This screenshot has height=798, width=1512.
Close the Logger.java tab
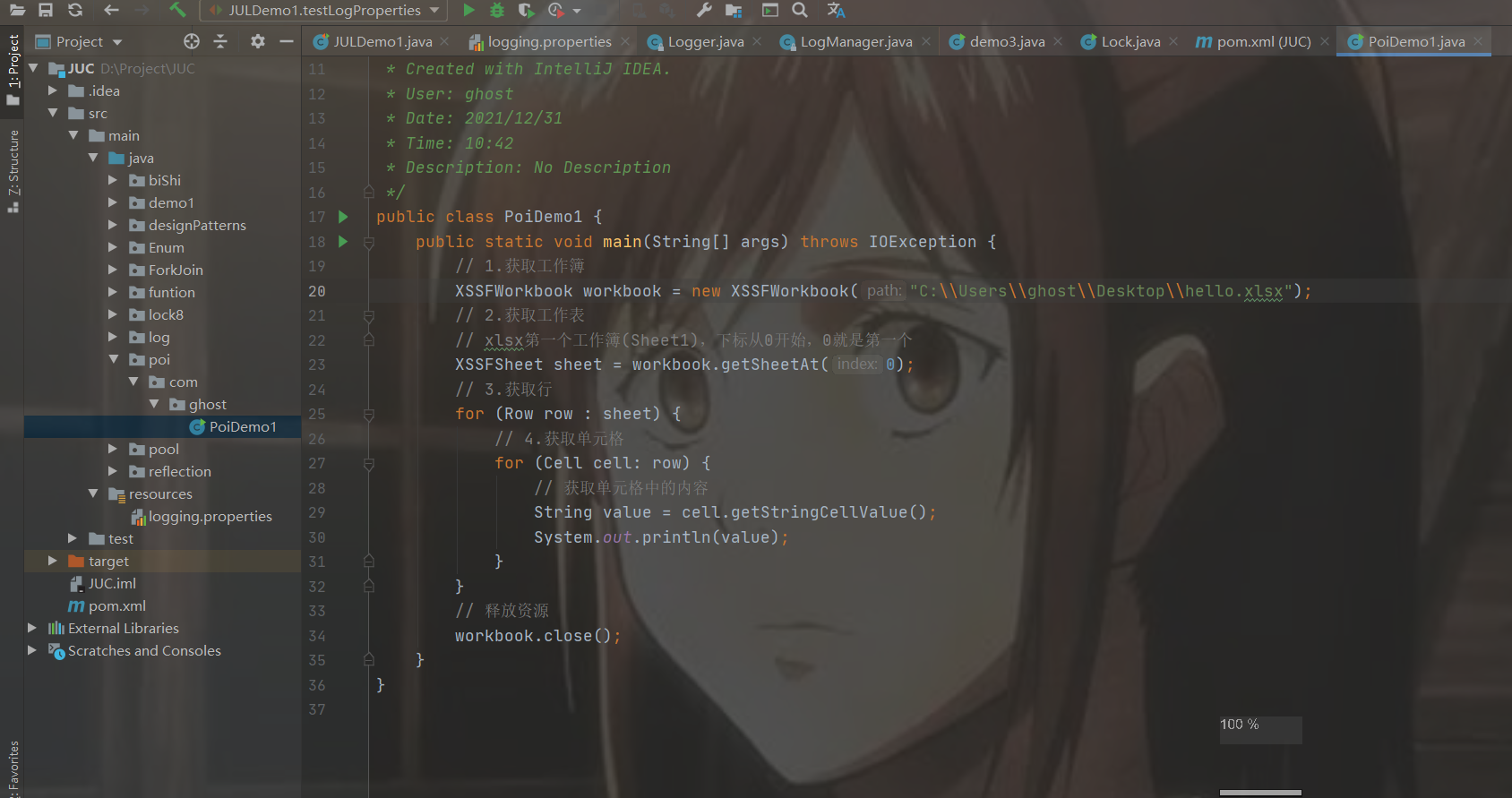tap(757, 41)
